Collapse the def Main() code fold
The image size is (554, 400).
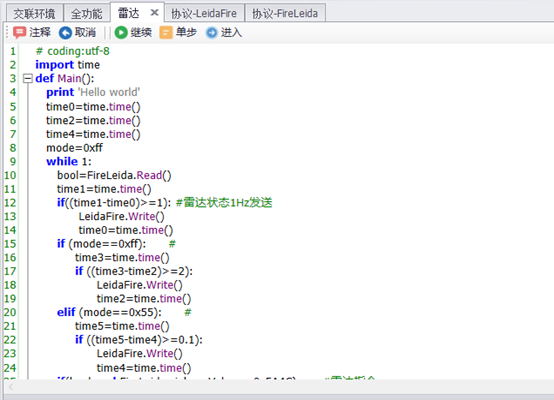28,78
